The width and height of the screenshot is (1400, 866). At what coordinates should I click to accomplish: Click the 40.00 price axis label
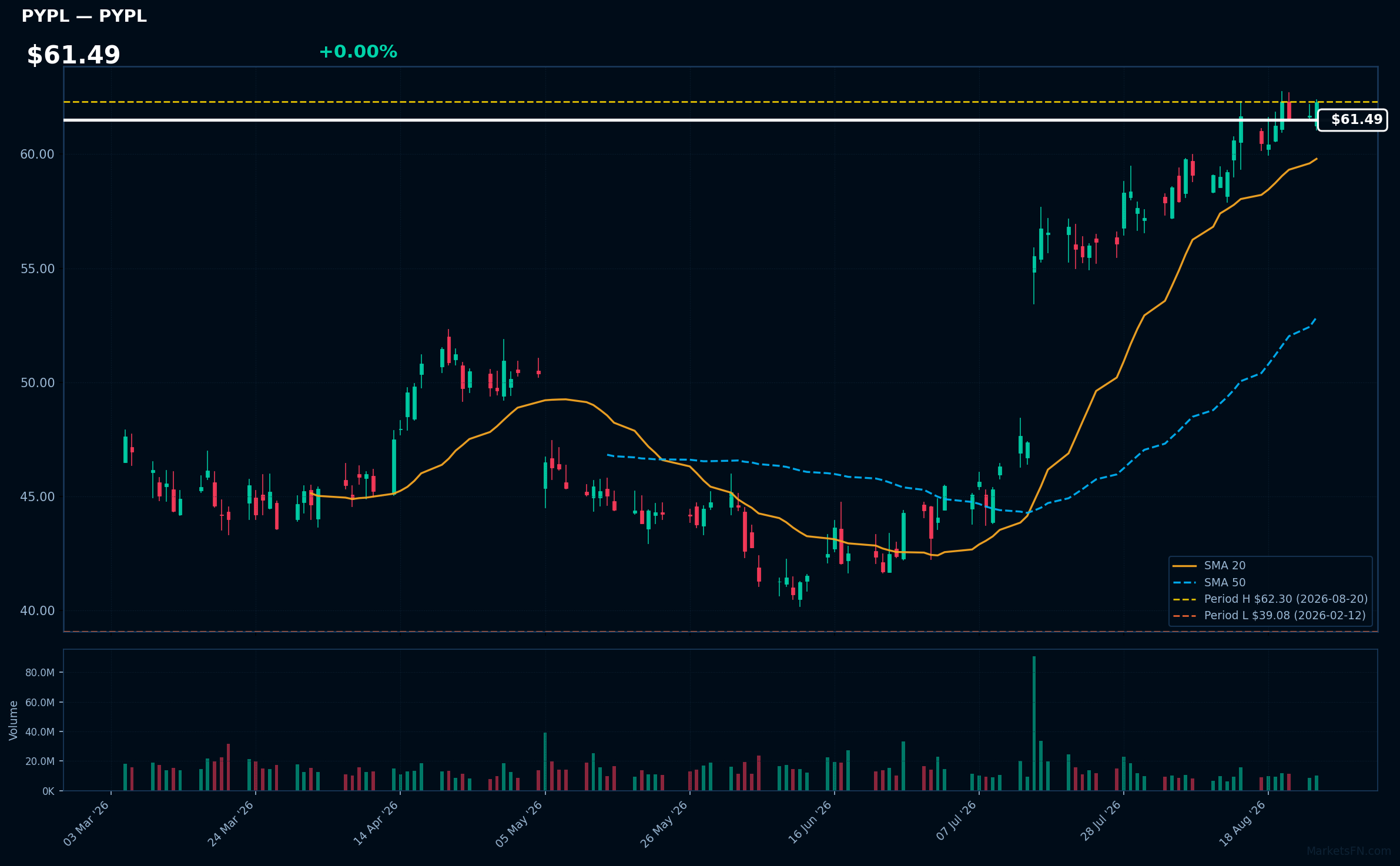37,611
